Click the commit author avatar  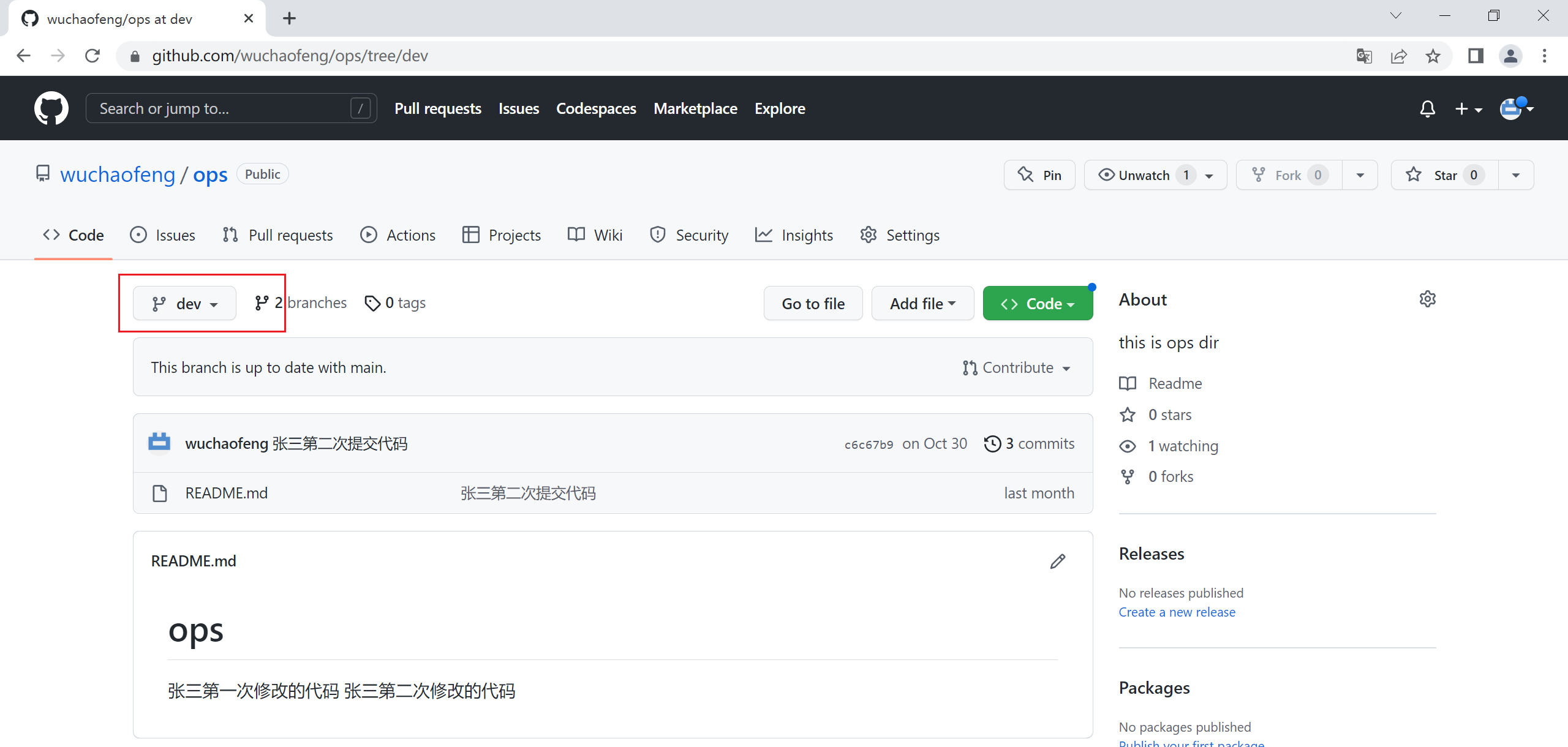click(x=159, y=443)
